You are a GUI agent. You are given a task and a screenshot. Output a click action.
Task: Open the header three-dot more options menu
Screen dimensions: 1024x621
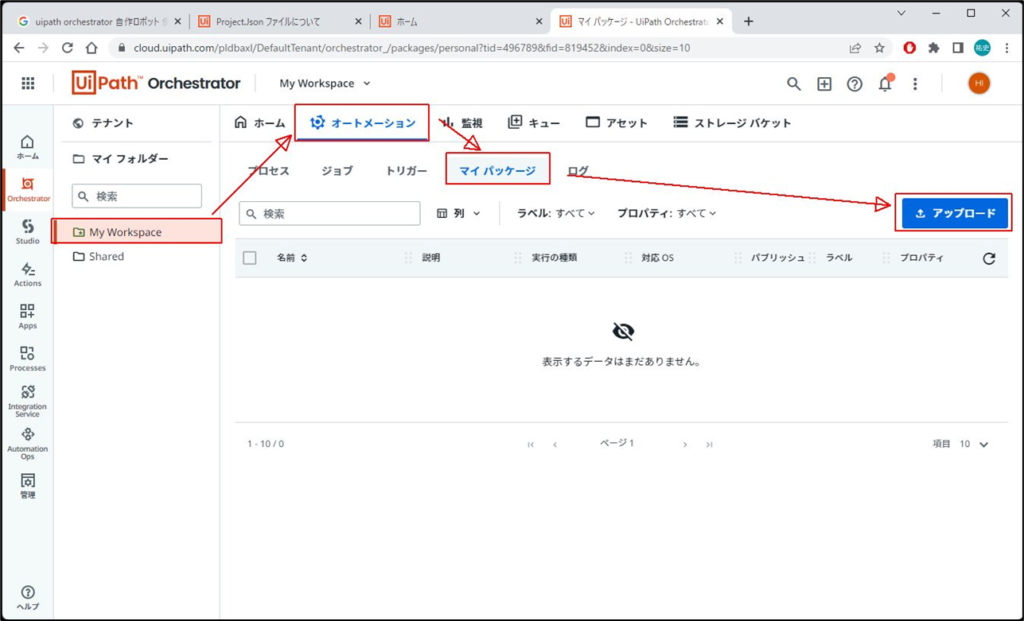click(915, 84)
